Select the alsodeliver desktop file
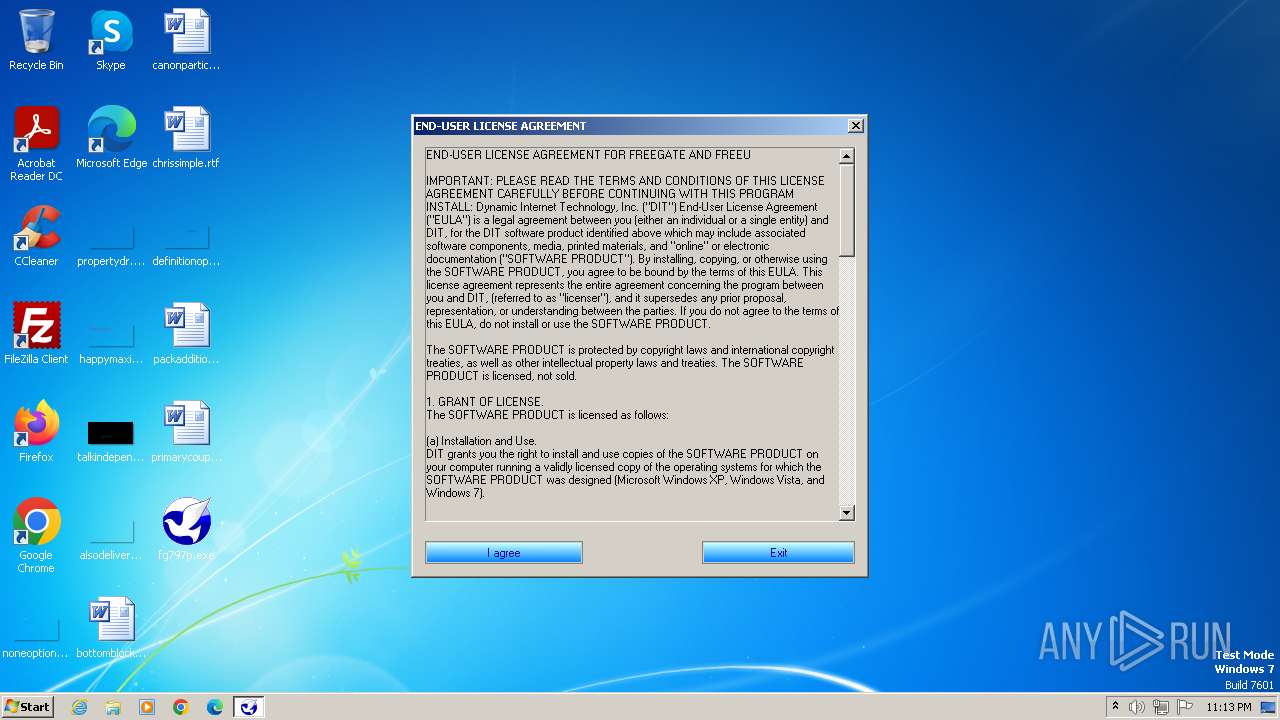This screenshot has height=720, width=1280. point(110,538)
